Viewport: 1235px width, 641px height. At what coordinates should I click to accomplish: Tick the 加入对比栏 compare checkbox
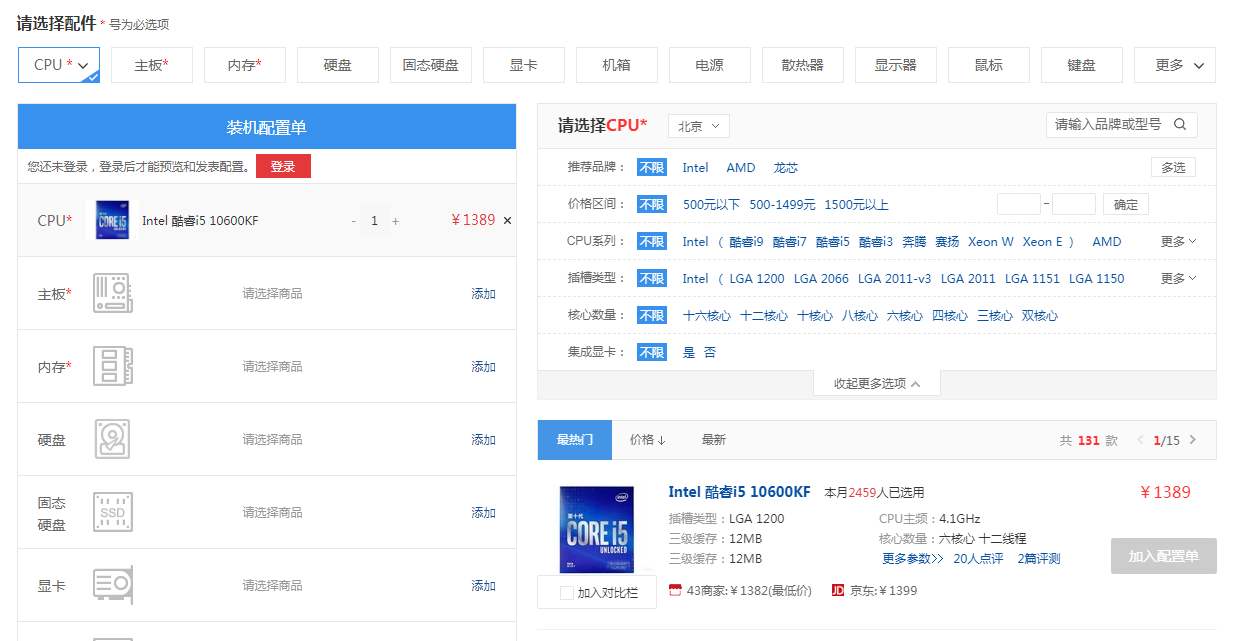(567, 593)
